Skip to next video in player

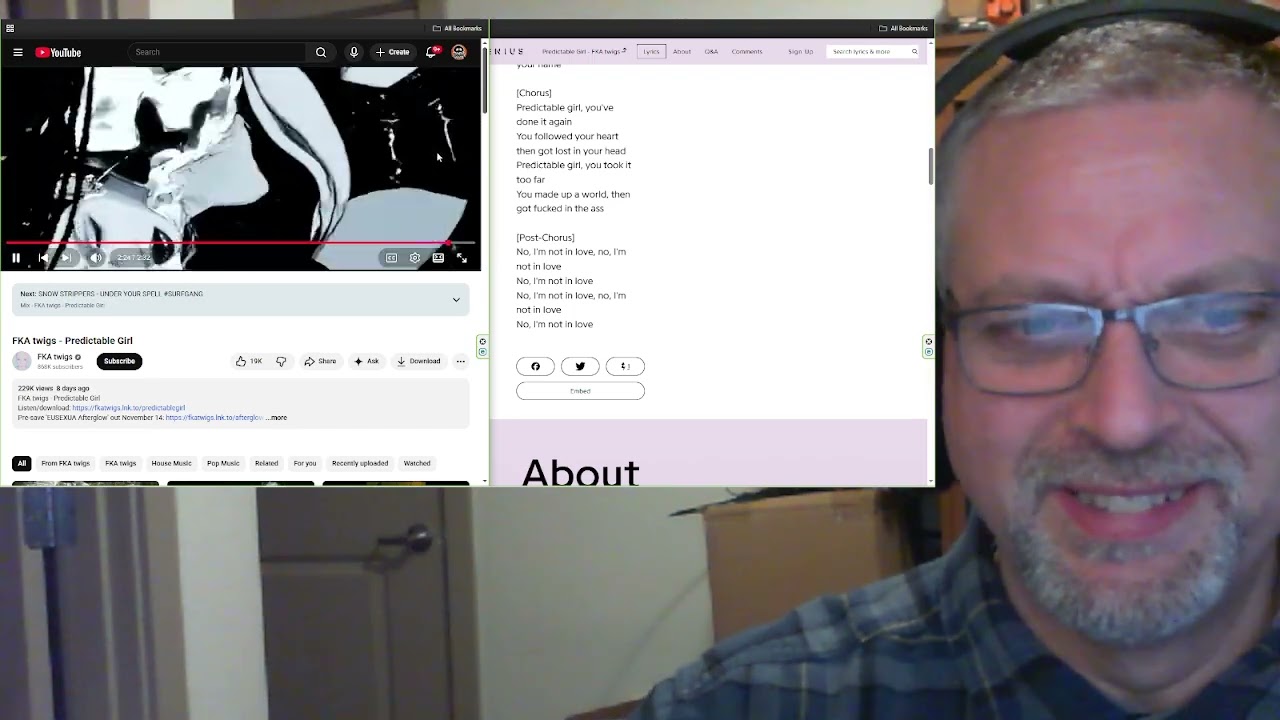pos(66,258)
